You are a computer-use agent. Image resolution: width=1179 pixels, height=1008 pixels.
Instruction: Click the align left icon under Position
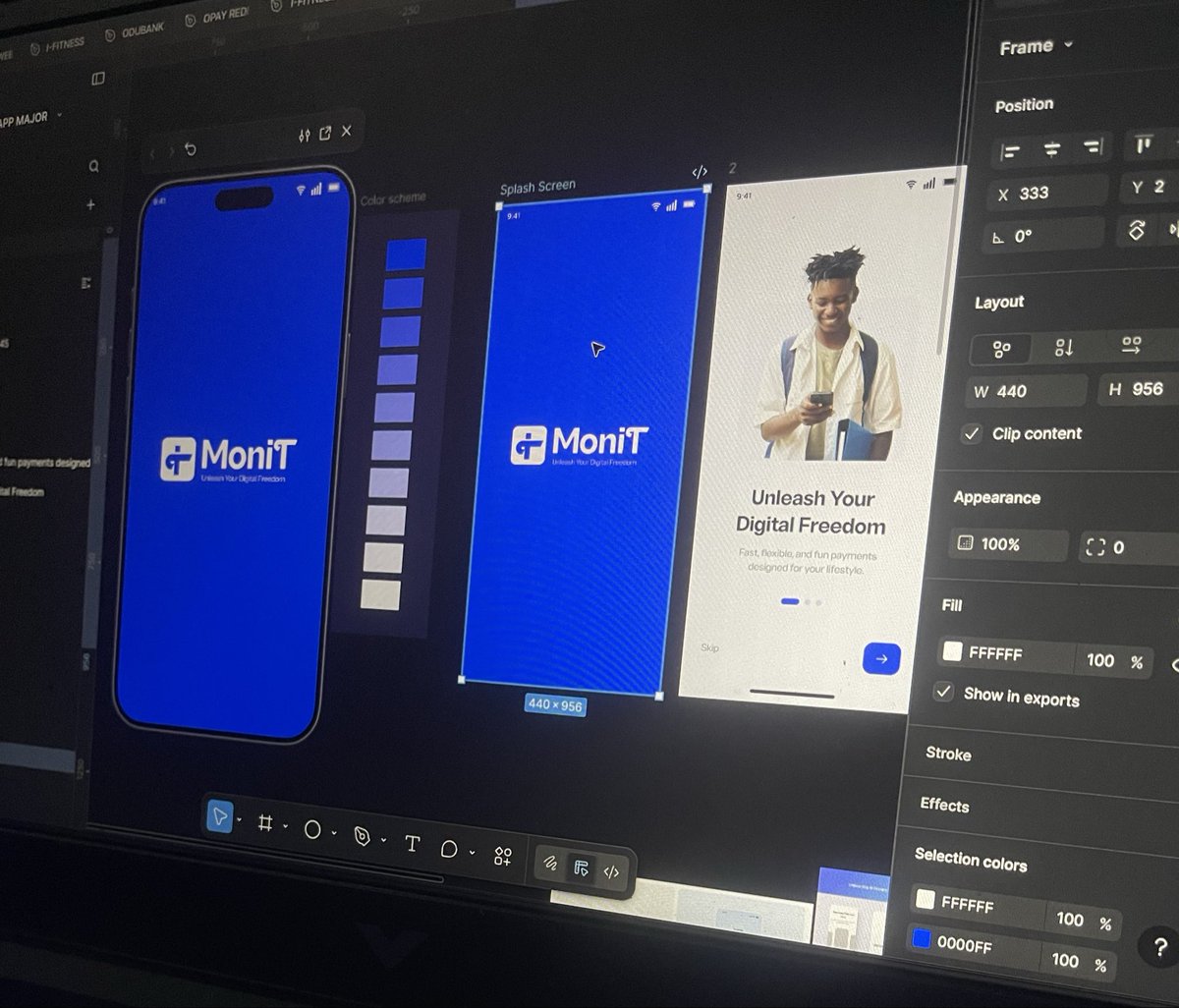point(1008,150)
